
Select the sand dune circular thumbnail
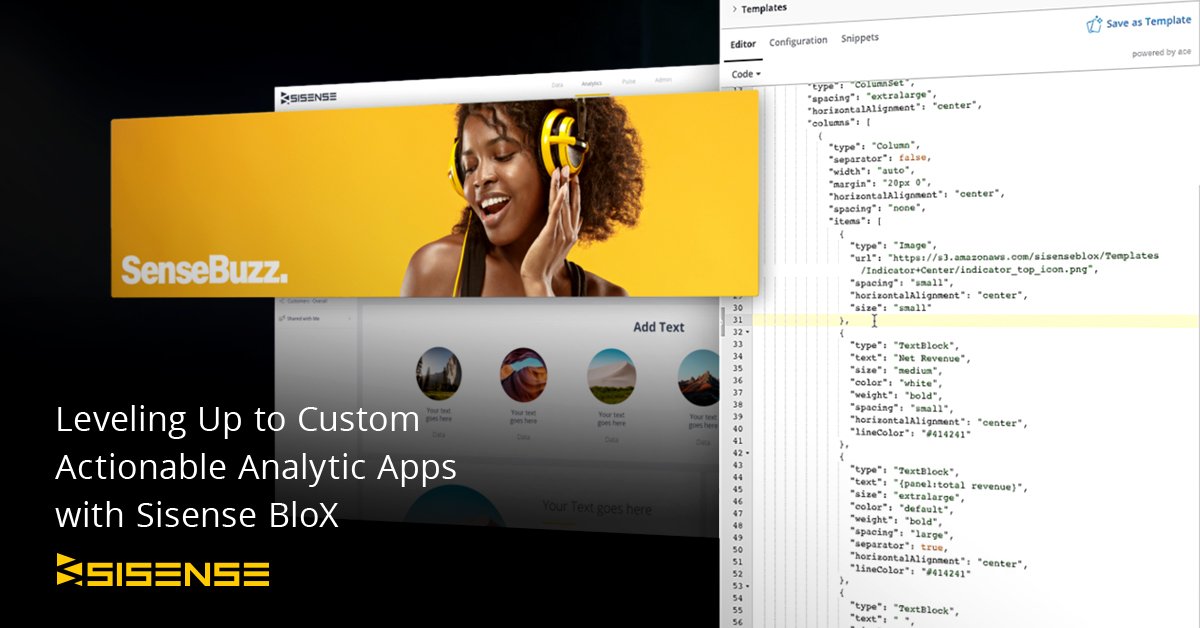(x=612, y=376)
